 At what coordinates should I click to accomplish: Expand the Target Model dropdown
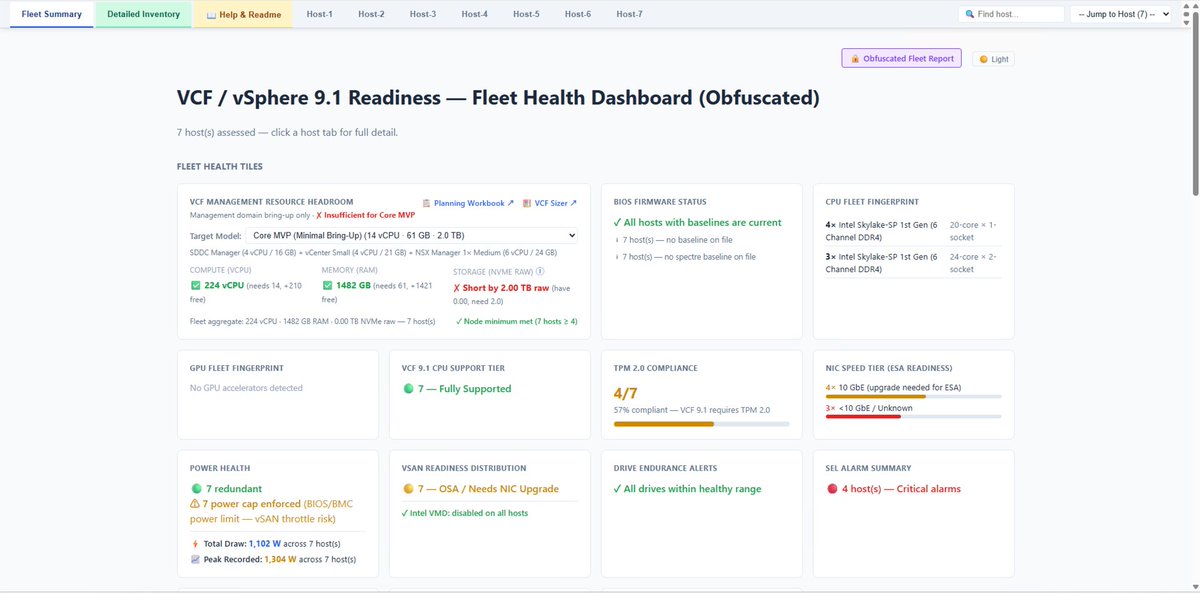411,235
